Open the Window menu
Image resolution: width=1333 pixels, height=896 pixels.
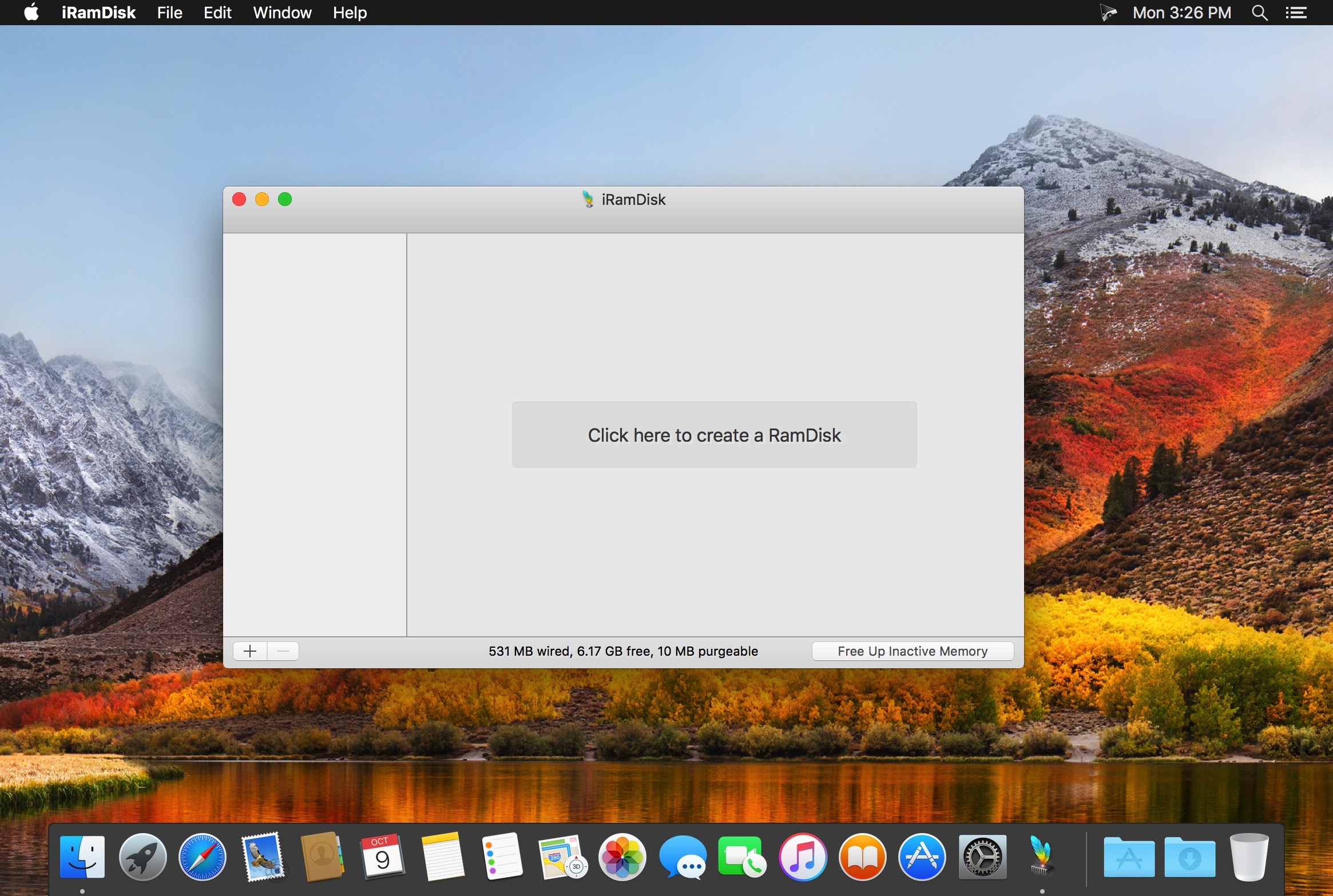[283, 13]
